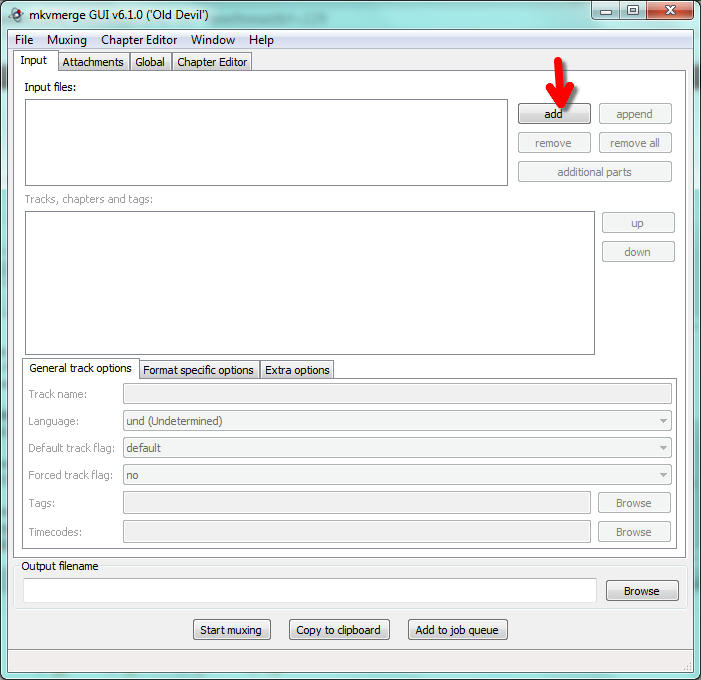
Task: Switch to the Attachments tab
Action: click(93, 62)
